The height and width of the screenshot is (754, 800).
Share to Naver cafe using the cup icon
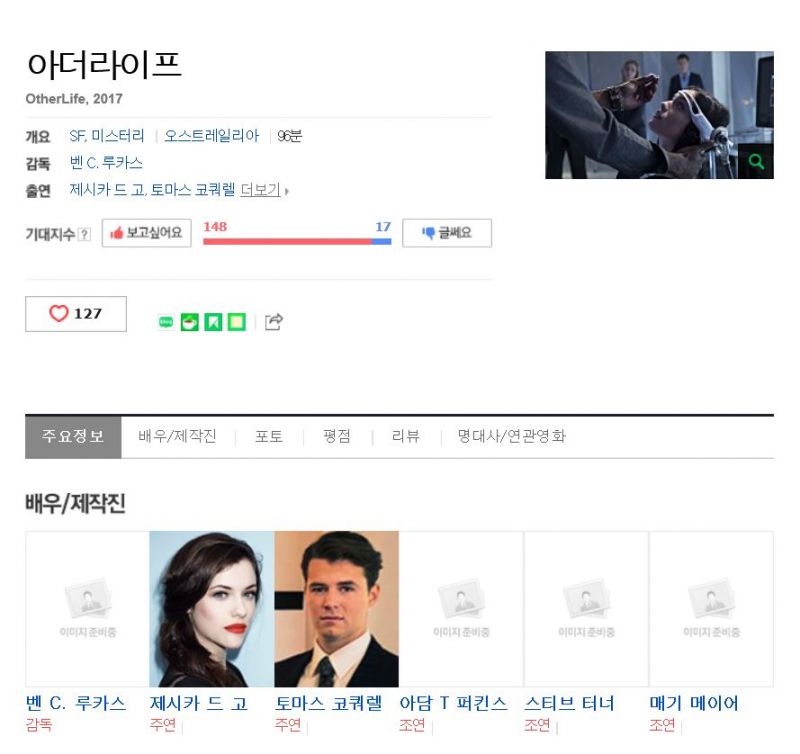190,322
